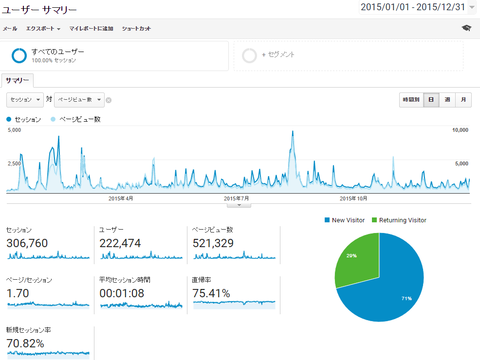Click the bounce rate sparkline under 75.41%

(234, 304)
